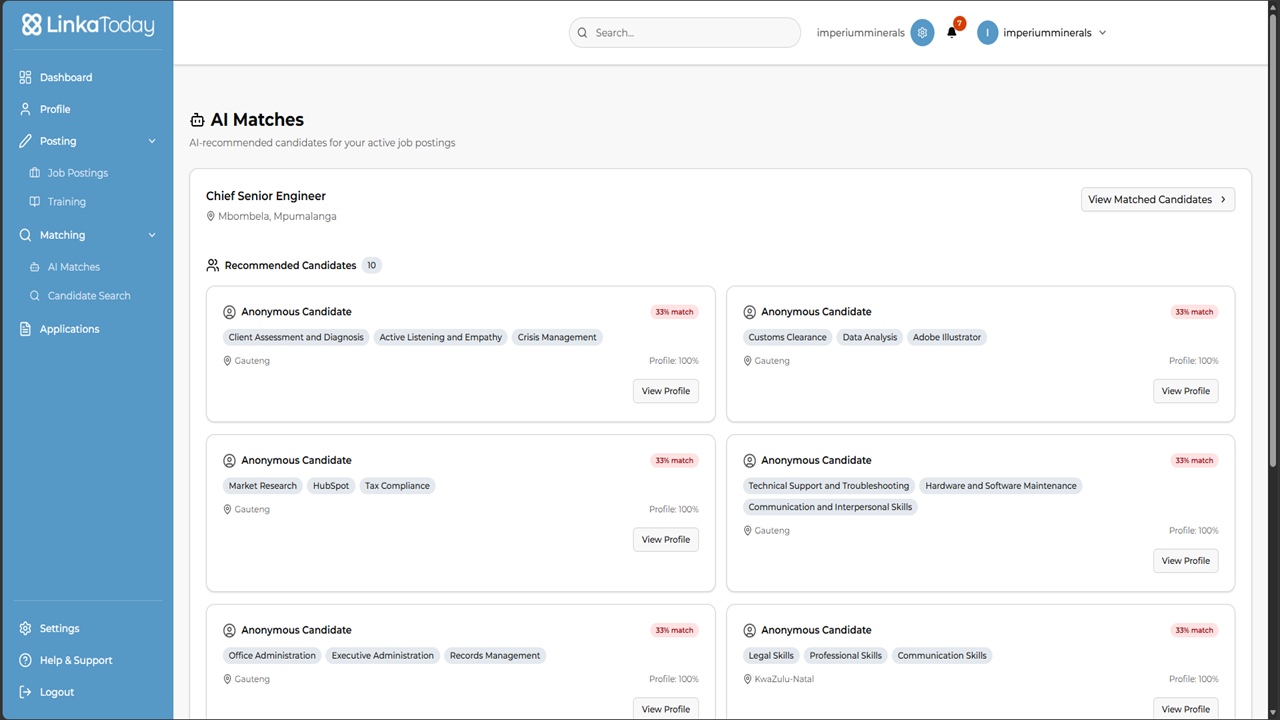Open Candidate Search page
This screenshot has width=1280, height=720.
[89, 296]
